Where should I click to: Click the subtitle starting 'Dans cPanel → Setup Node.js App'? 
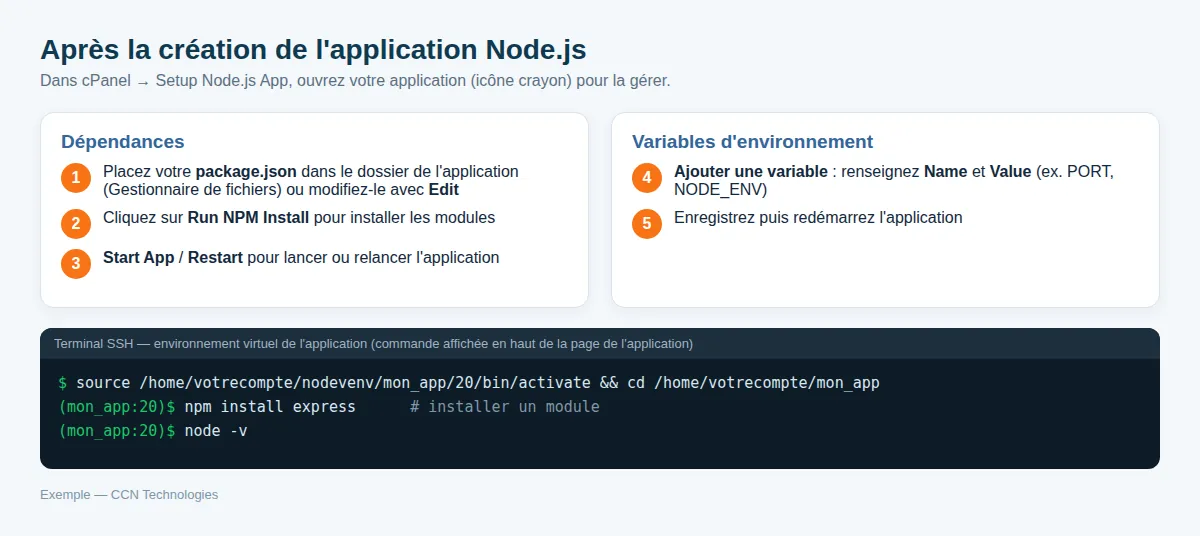[355, 81]
